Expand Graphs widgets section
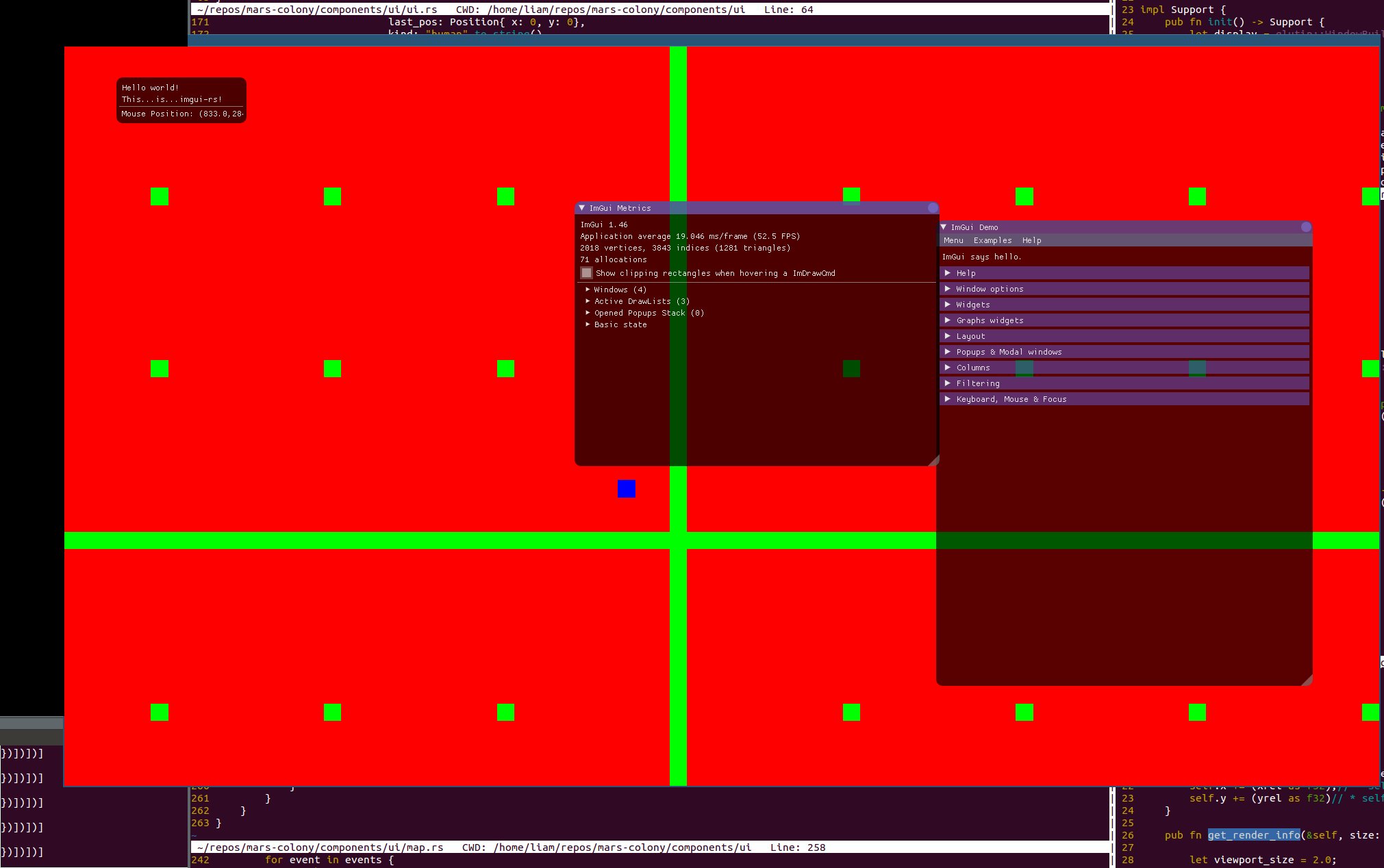This screenshot has width=1384, height=868. click(x=990, y=320)
